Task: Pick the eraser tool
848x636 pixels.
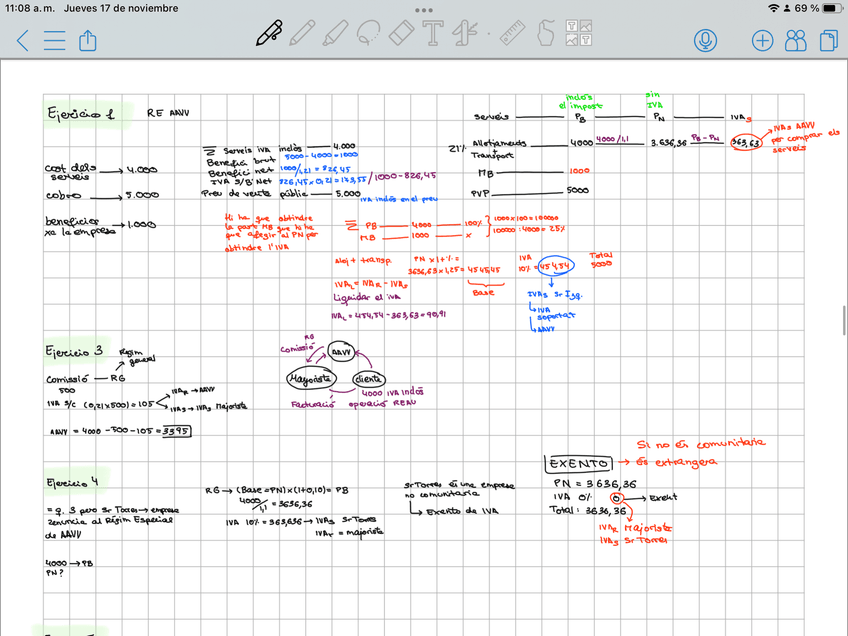Action: pyautogui.click(x=401, y=33)
